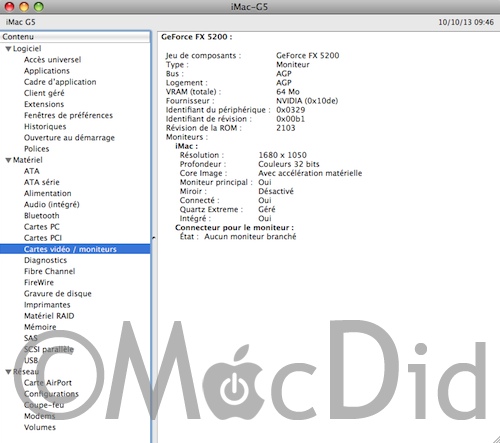The width and height of the screenshot is (500, 443).
Task: Click the Contenu column header
Action: (75, 37)
